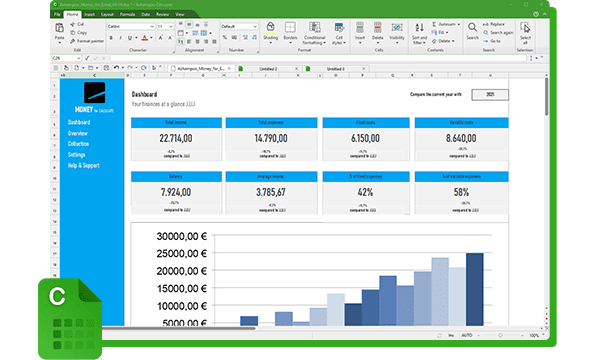
Task: Open the Delete dropdown in Contents group
Action: coord(443,41)
